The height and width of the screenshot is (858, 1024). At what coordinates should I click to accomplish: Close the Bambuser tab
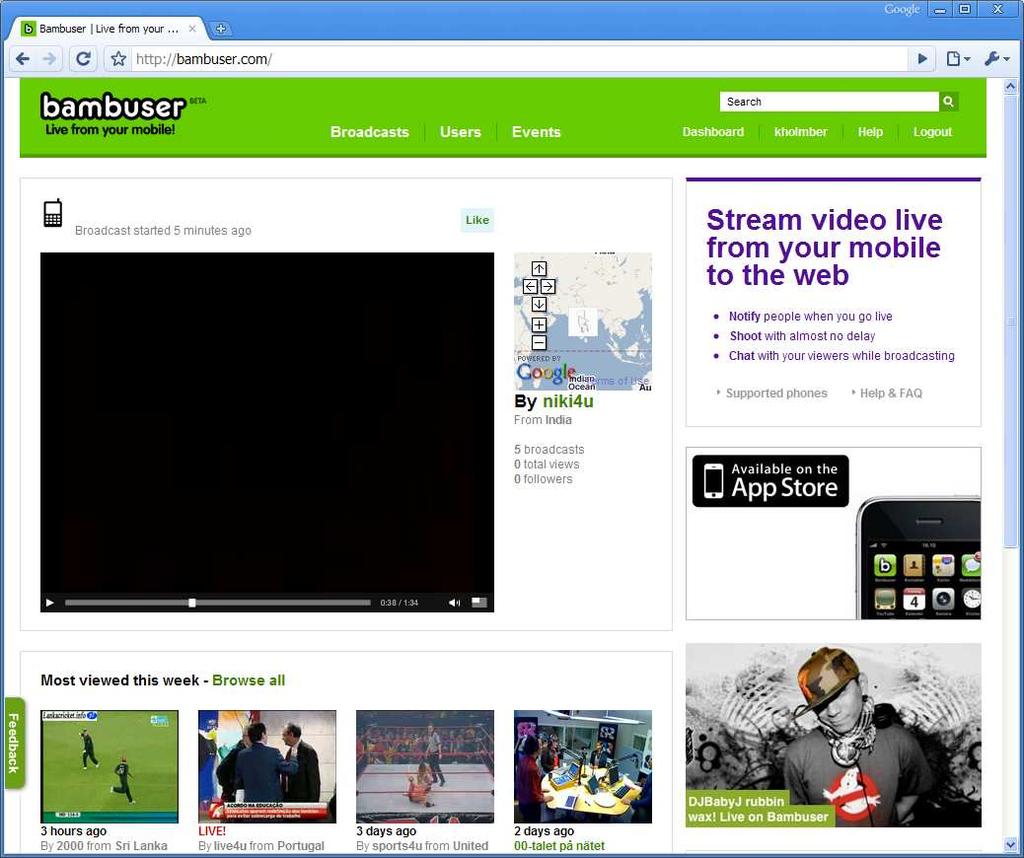pos(192,29)
